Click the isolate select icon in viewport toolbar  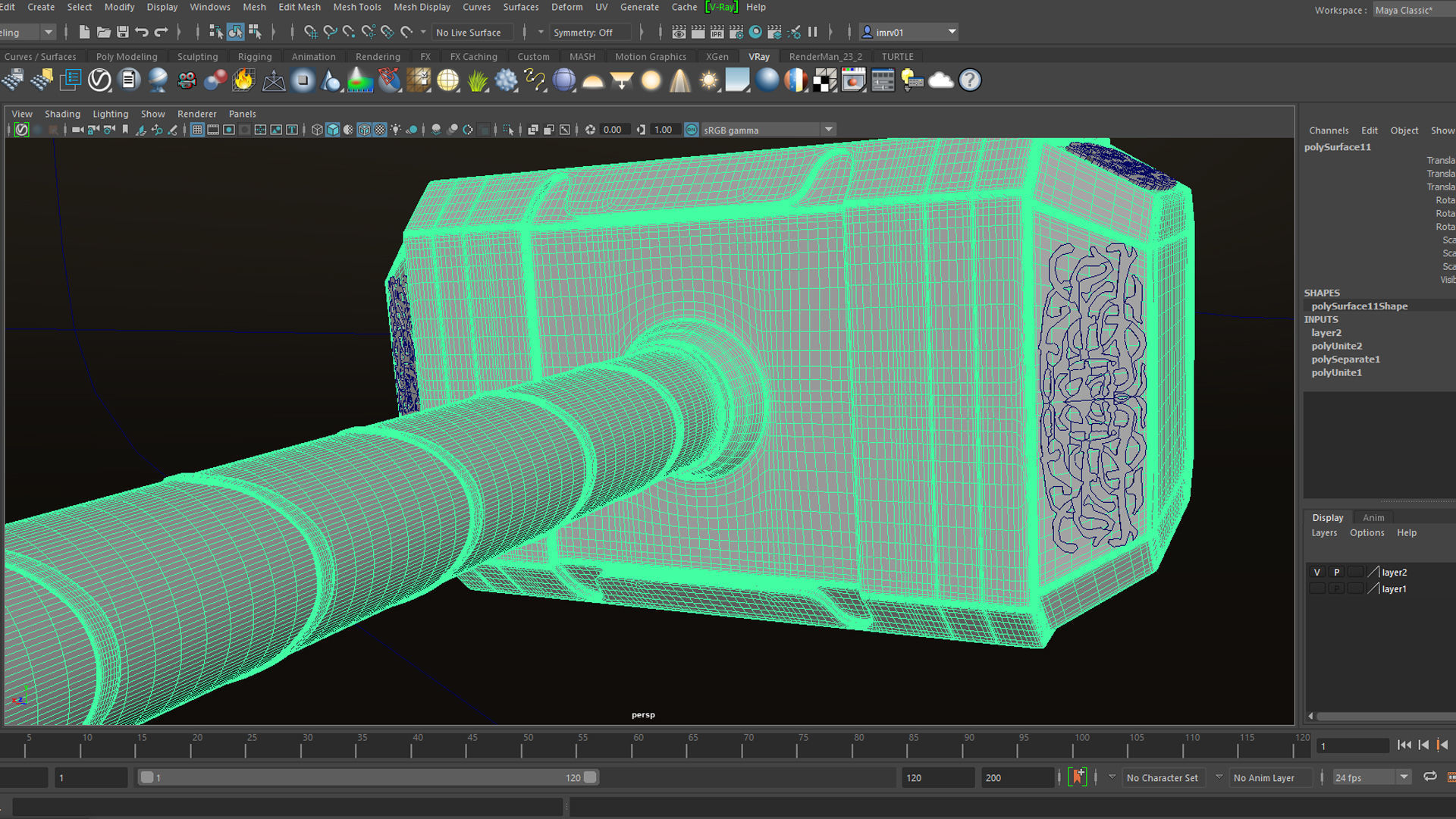coord(508,130)
